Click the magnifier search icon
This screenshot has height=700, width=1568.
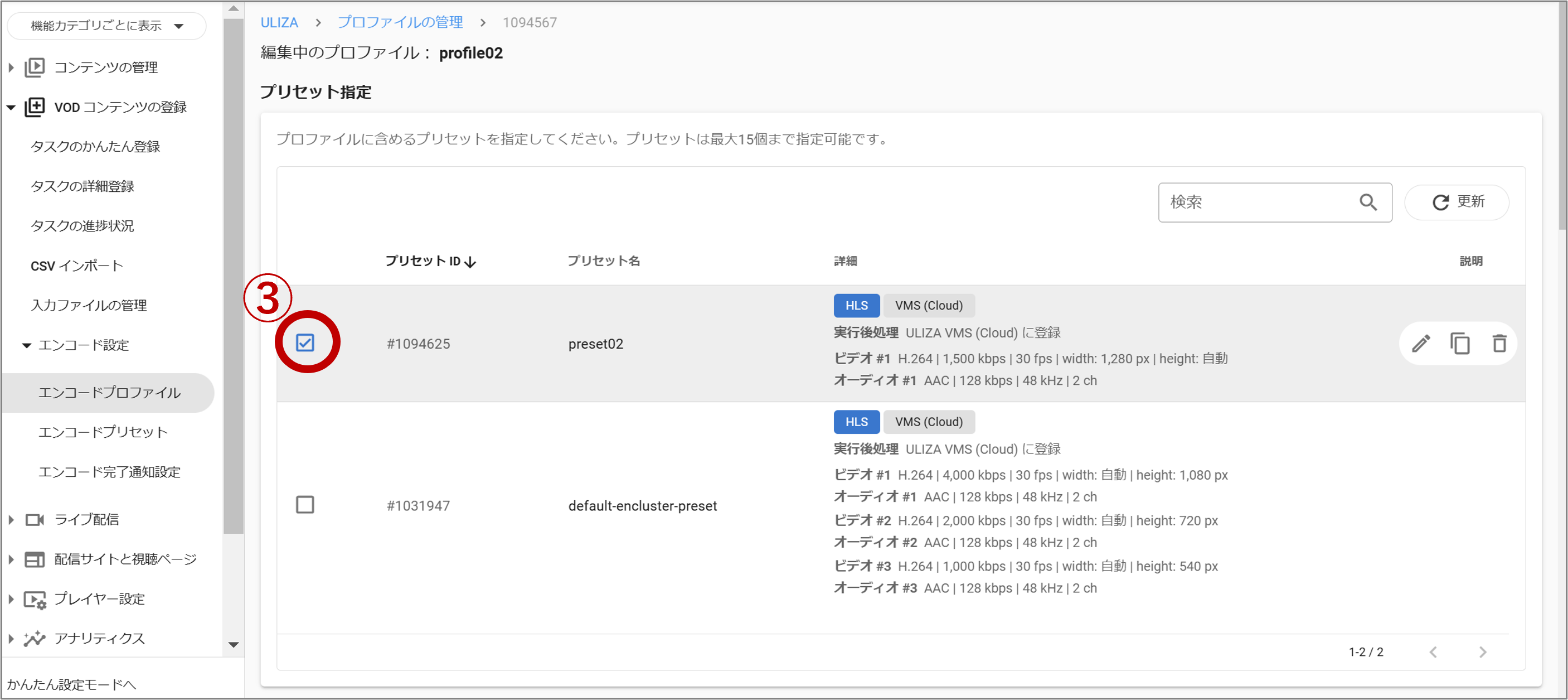pos(1368,202)
